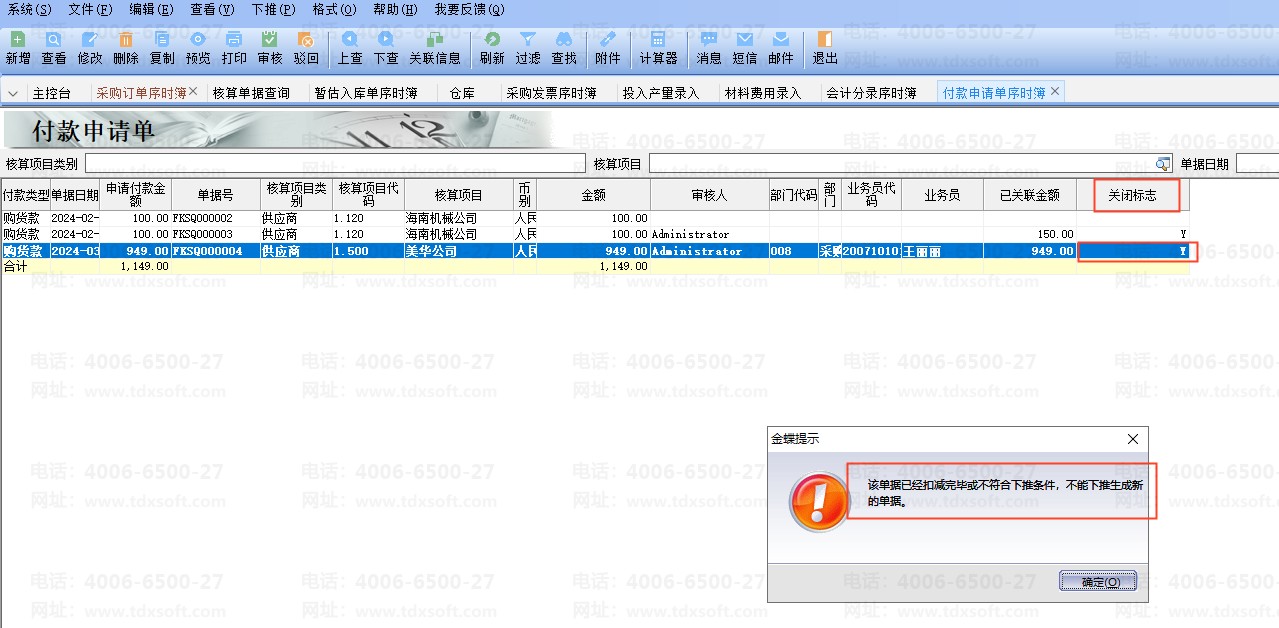
Task: Click the 附件 (Attachment) toolbar icon
Action: 607,47
